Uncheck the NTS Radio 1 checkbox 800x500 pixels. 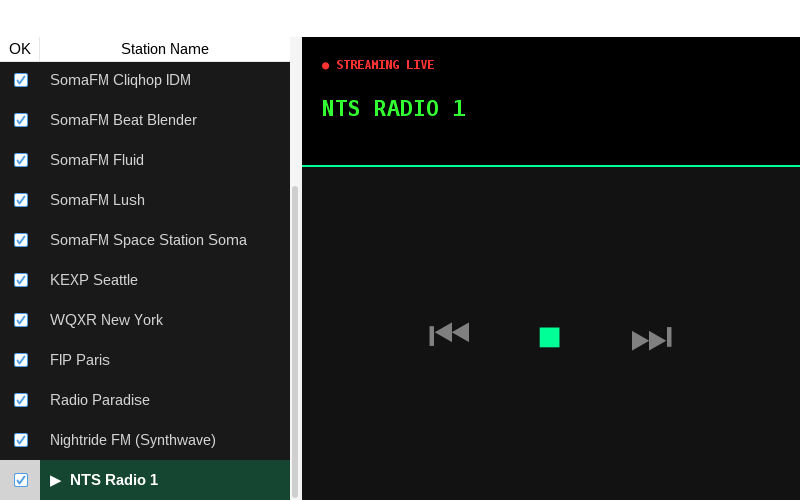21,480
